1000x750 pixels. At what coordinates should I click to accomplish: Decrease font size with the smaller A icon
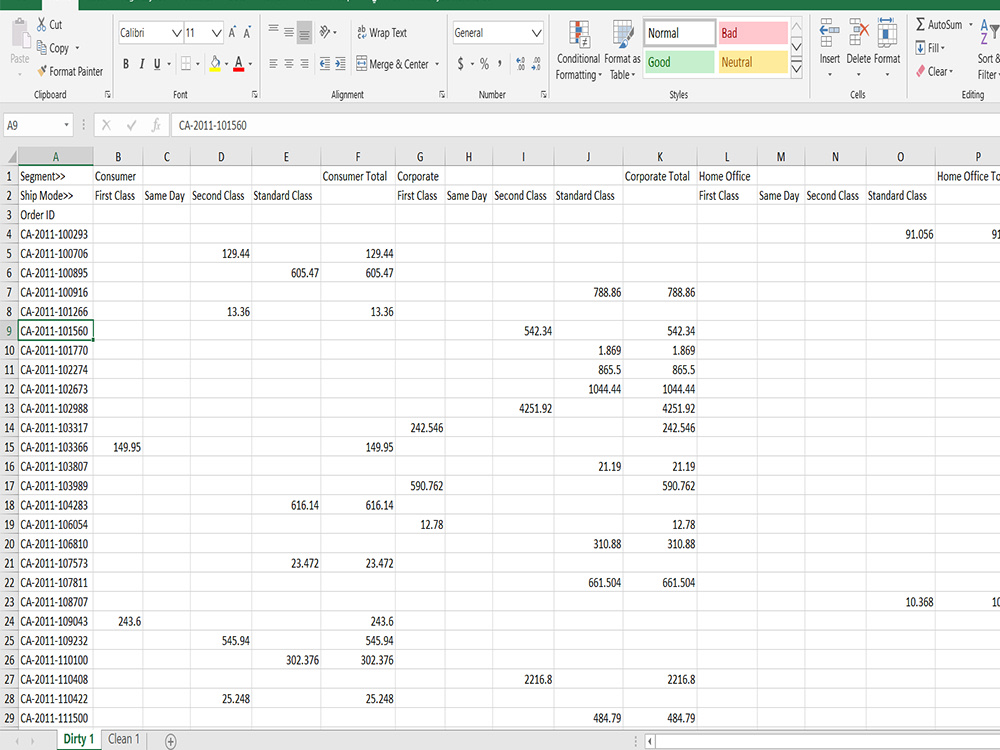247,33
